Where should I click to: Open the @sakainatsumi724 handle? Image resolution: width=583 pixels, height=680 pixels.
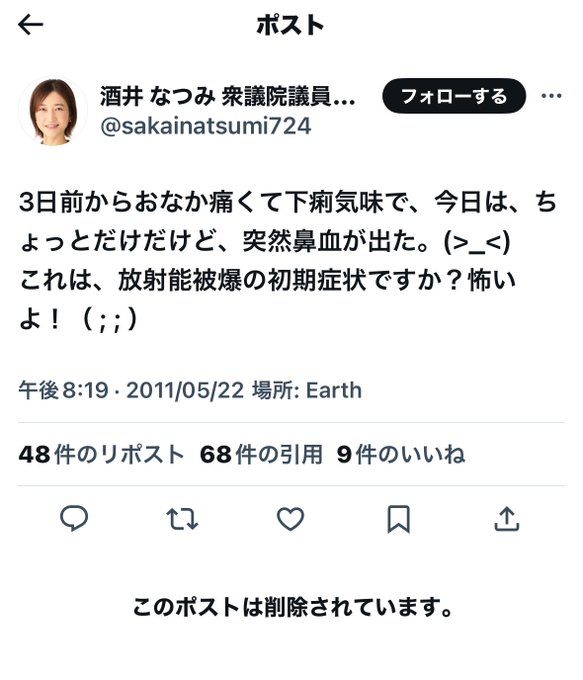click(206, 126)
